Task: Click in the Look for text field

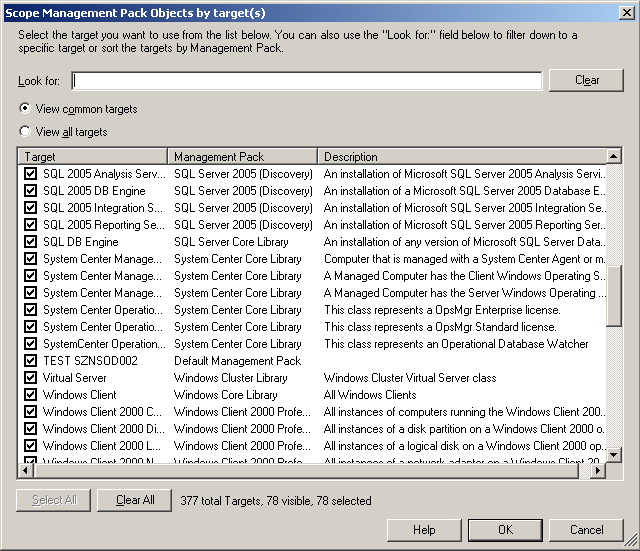Action: point(307,81)
